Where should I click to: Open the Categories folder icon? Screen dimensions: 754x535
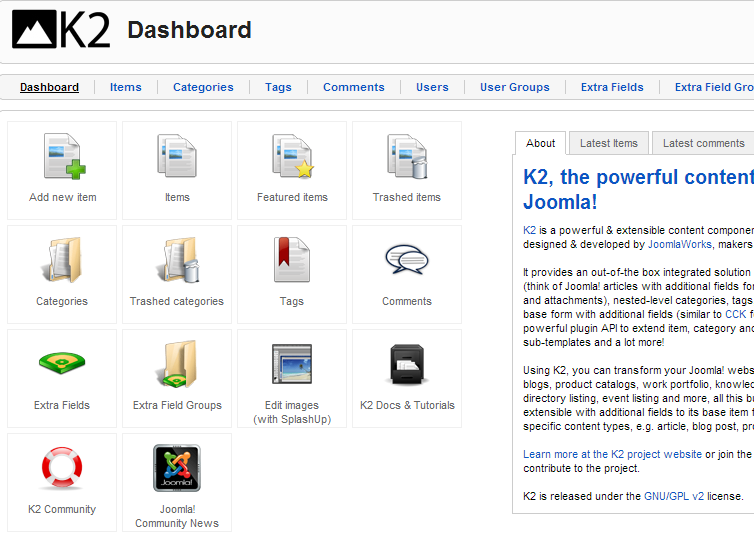(62, 260)
